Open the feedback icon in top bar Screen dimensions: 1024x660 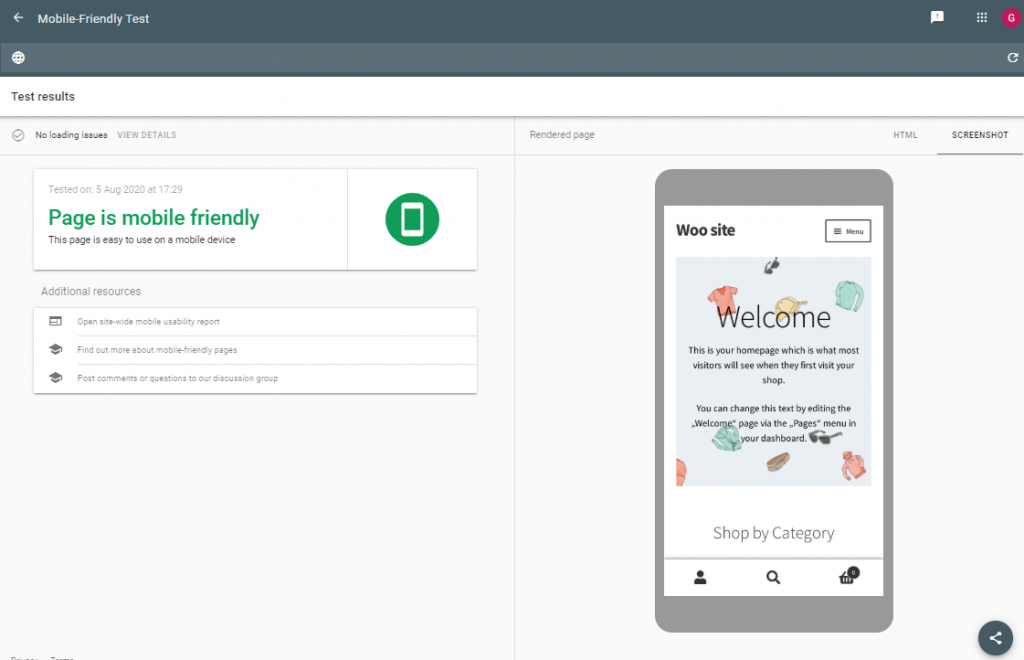point(937,18)
